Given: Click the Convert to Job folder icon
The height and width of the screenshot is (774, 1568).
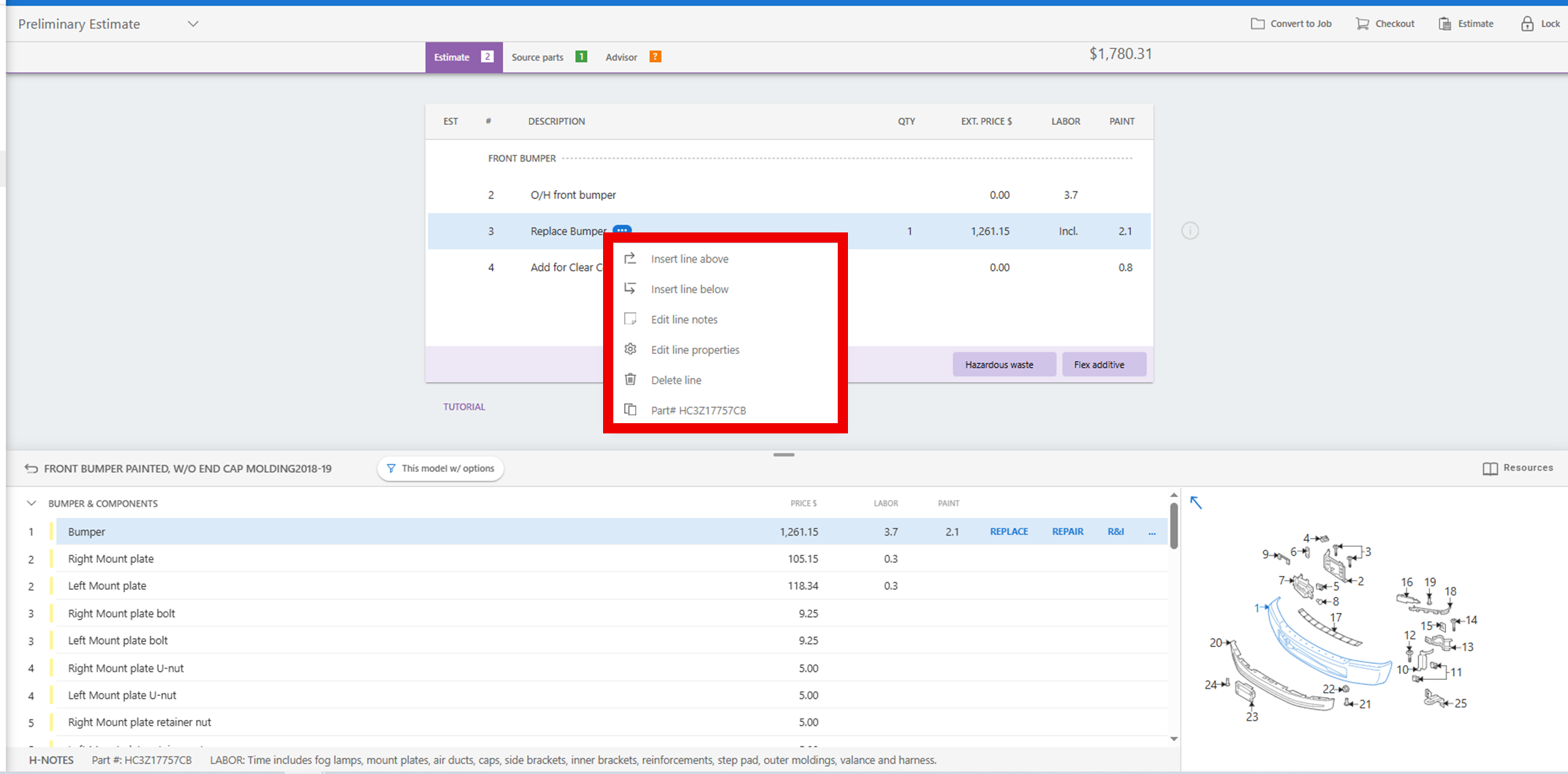Looking at the screenshot, I should point(1257,24).
